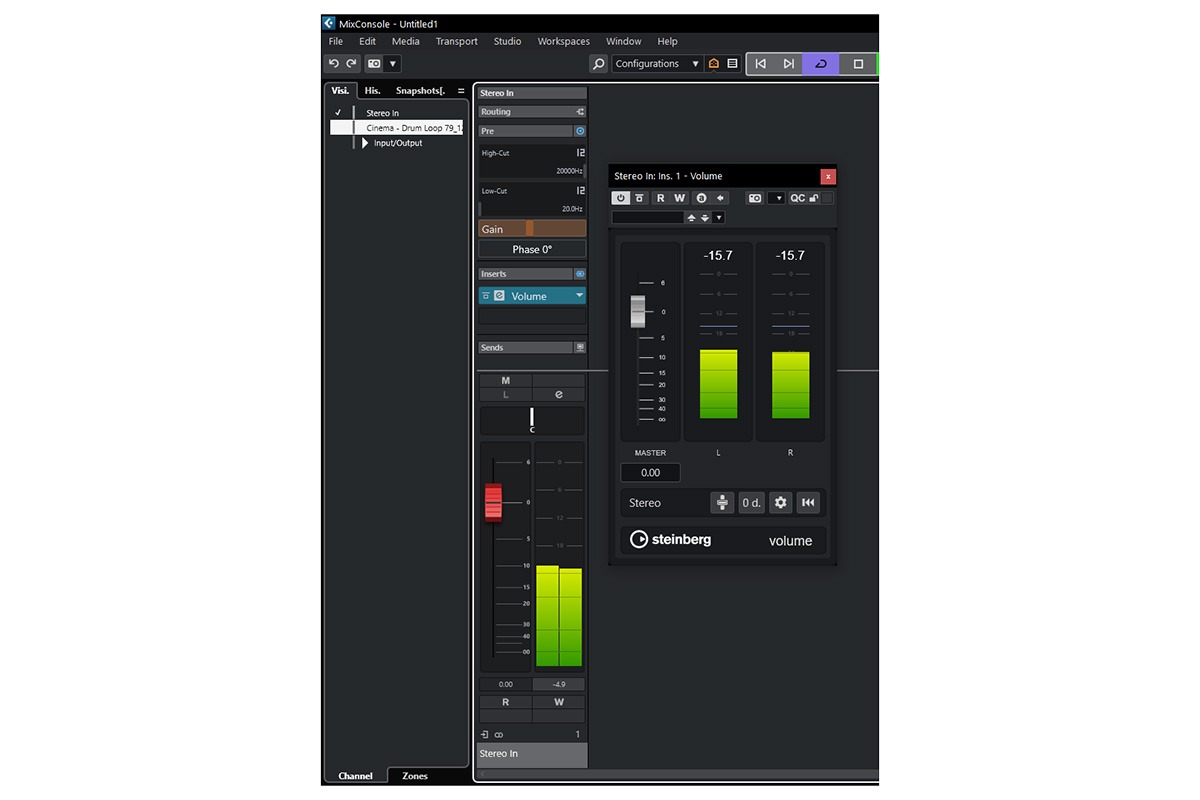Screen dimensions: 1200x800
Task: Click the Phase 0° button
Action: click(x=532, y=249)
